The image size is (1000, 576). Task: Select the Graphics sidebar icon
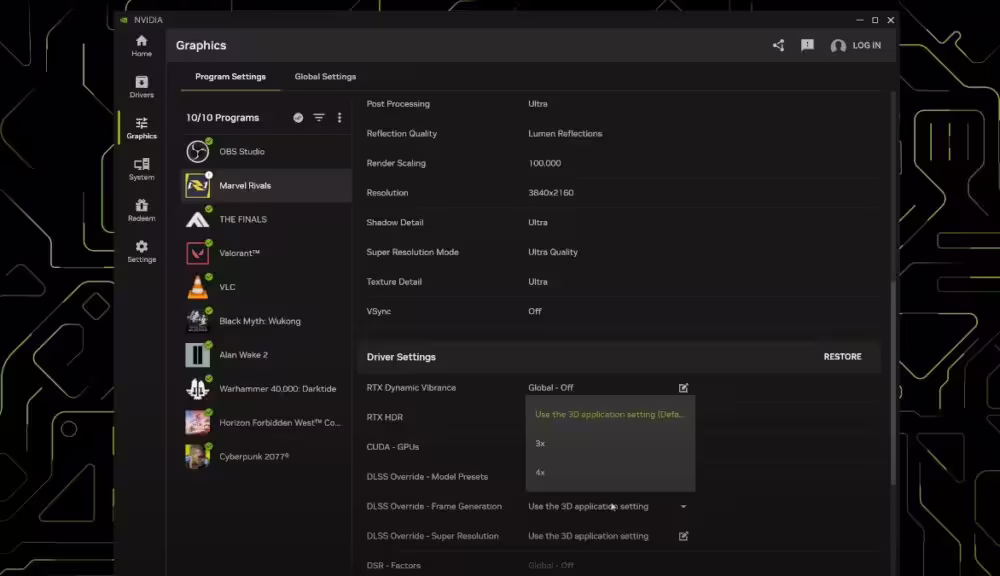click(142, 128)
